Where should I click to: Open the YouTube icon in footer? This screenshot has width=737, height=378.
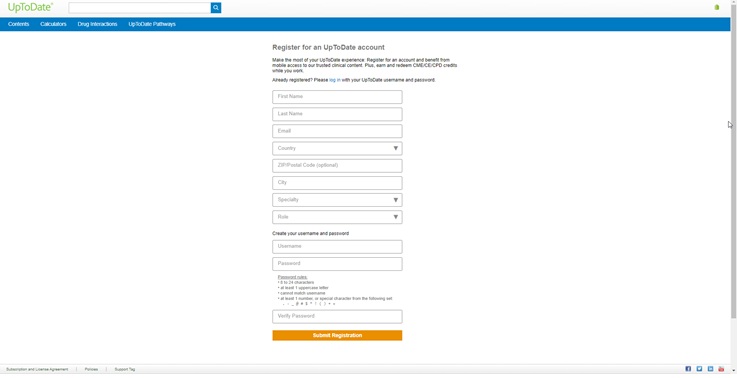coord(721,369)
